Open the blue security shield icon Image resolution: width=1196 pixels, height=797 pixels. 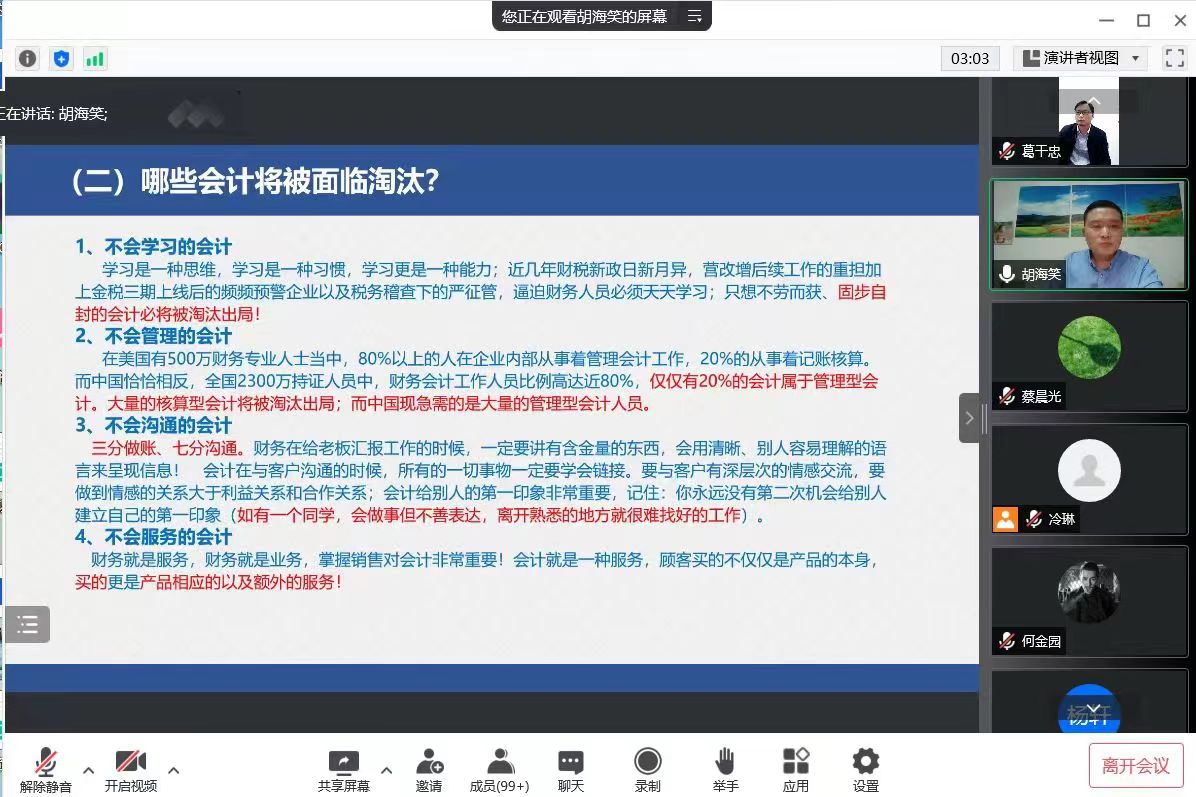click(62, 59)
